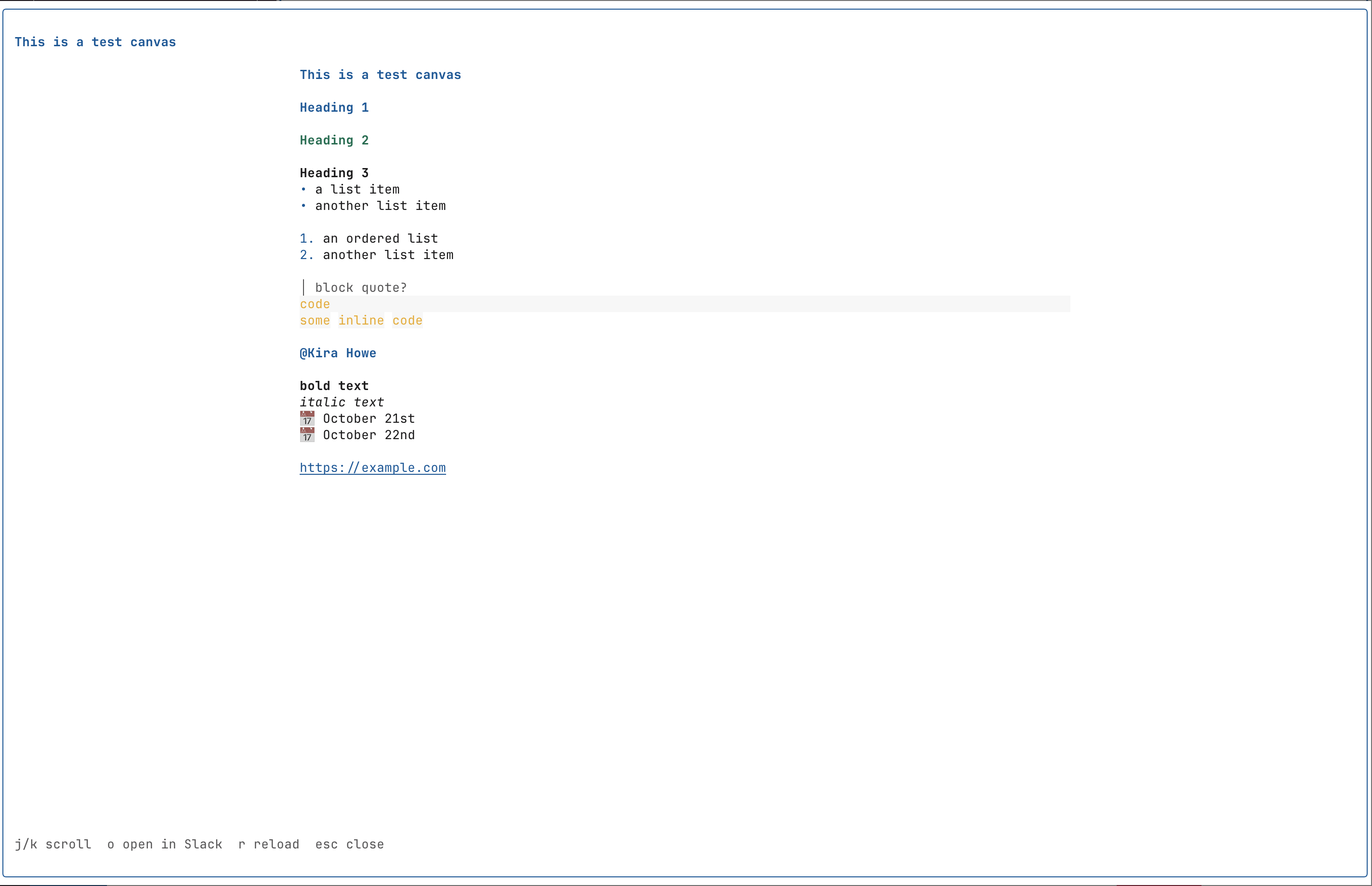Click the 'block quote?' text
The height and width of the screenshot is (886, 1372).
pyautogui.click(x=361, y=287)
